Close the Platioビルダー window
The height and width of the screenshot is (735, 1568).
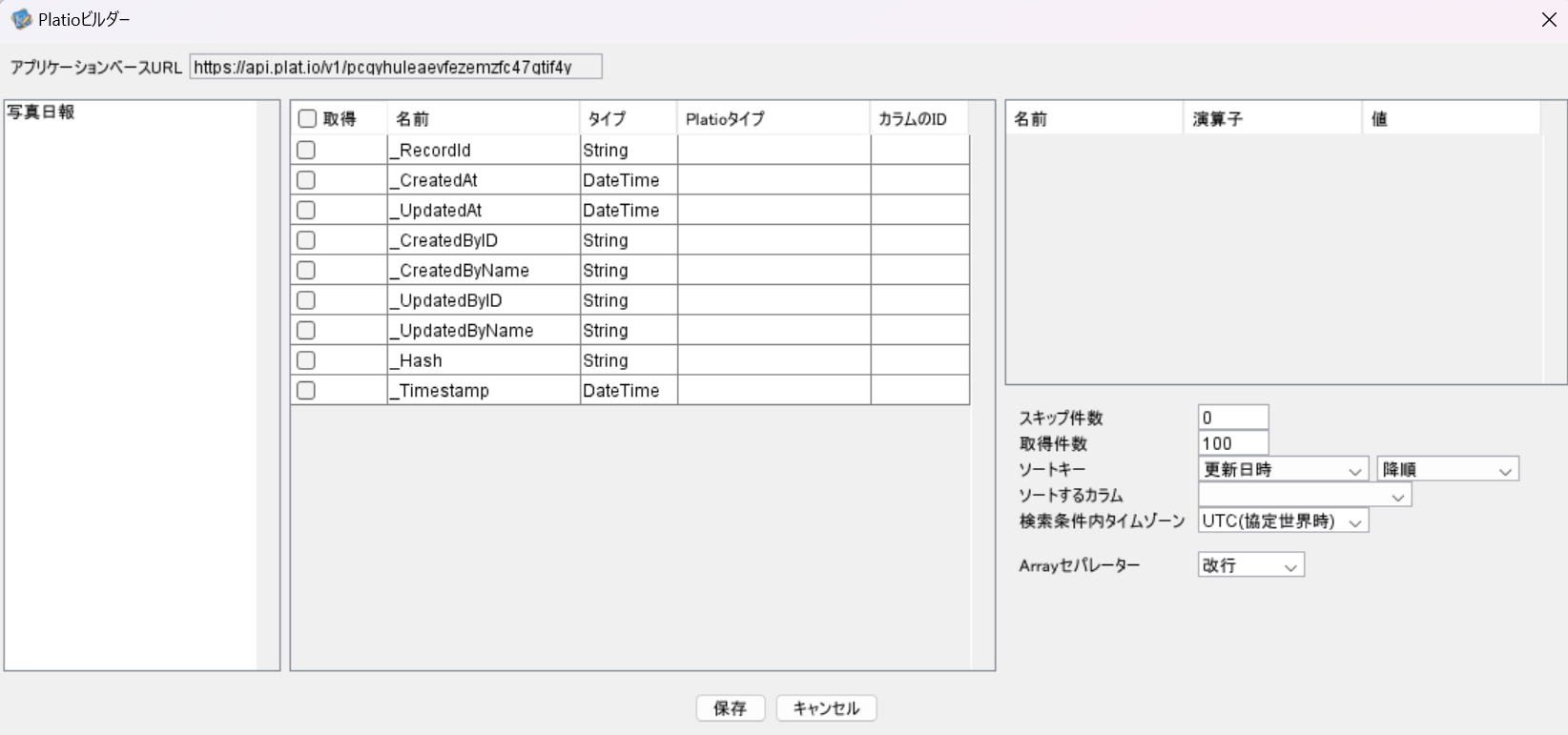click(1549, 19)
